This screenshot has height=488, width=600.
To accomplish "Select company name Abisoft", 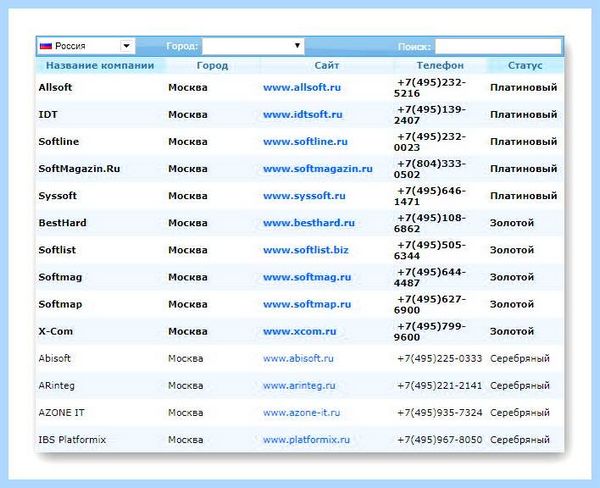I will click(54, 359).
